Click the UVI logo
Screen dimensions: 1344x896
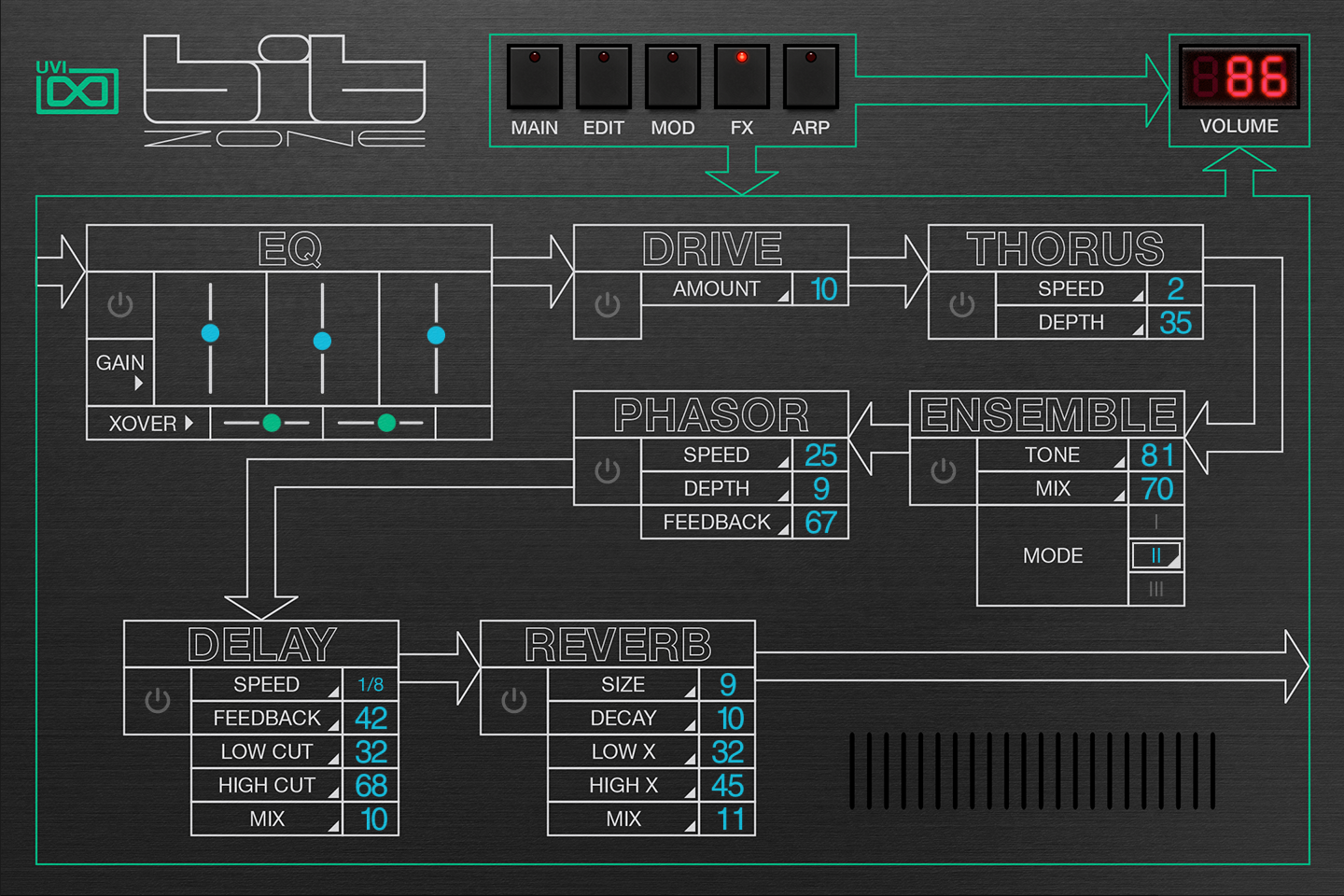[77, 88]
